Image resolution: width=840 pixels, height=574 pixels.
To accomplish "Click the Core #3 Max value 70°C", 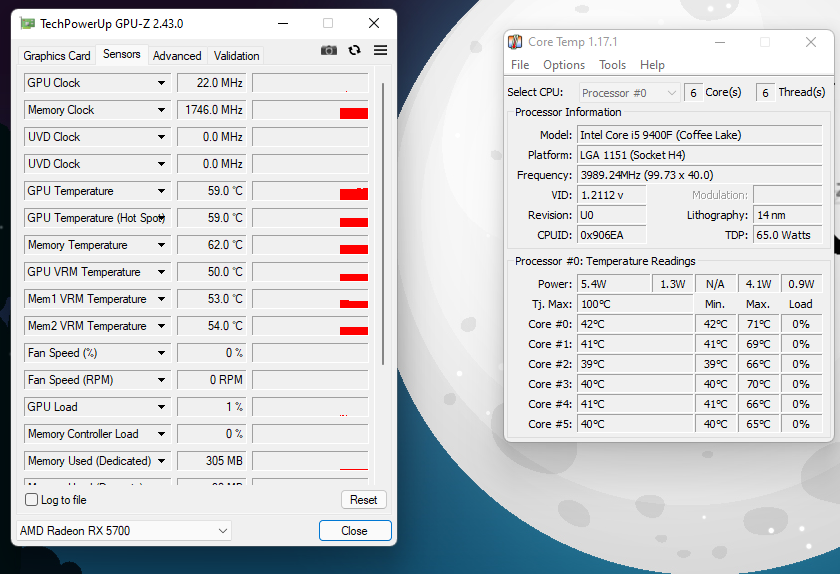I will pos(758,384).
